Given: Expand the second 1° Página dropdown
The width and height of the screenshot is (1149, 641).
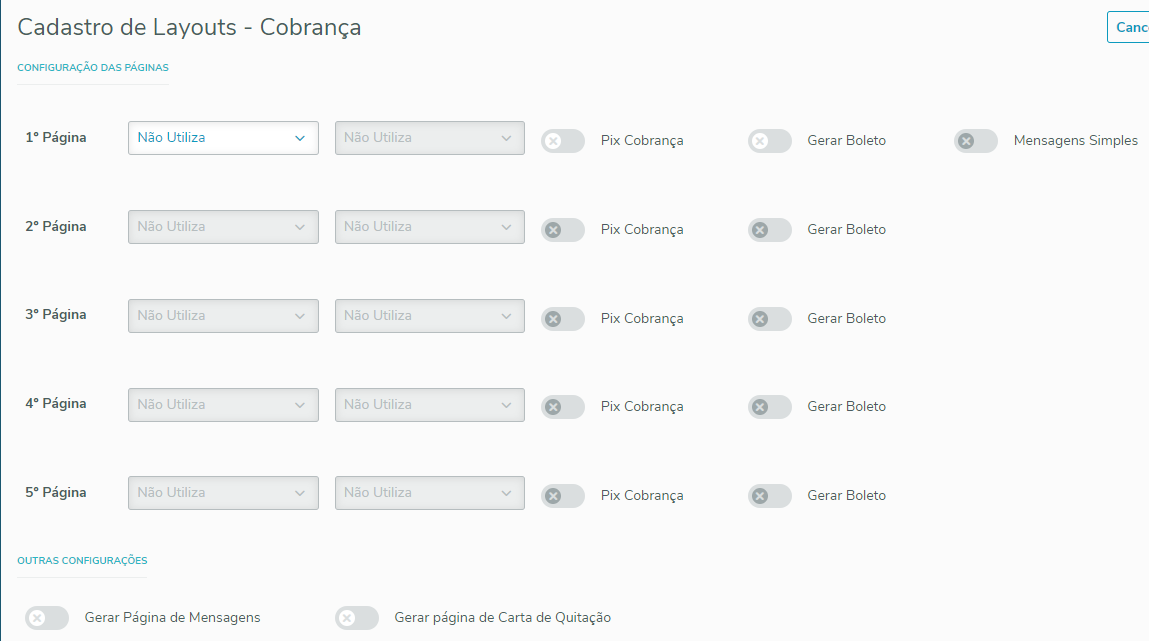Looking at the screenshot, I should tap(429, 138).
